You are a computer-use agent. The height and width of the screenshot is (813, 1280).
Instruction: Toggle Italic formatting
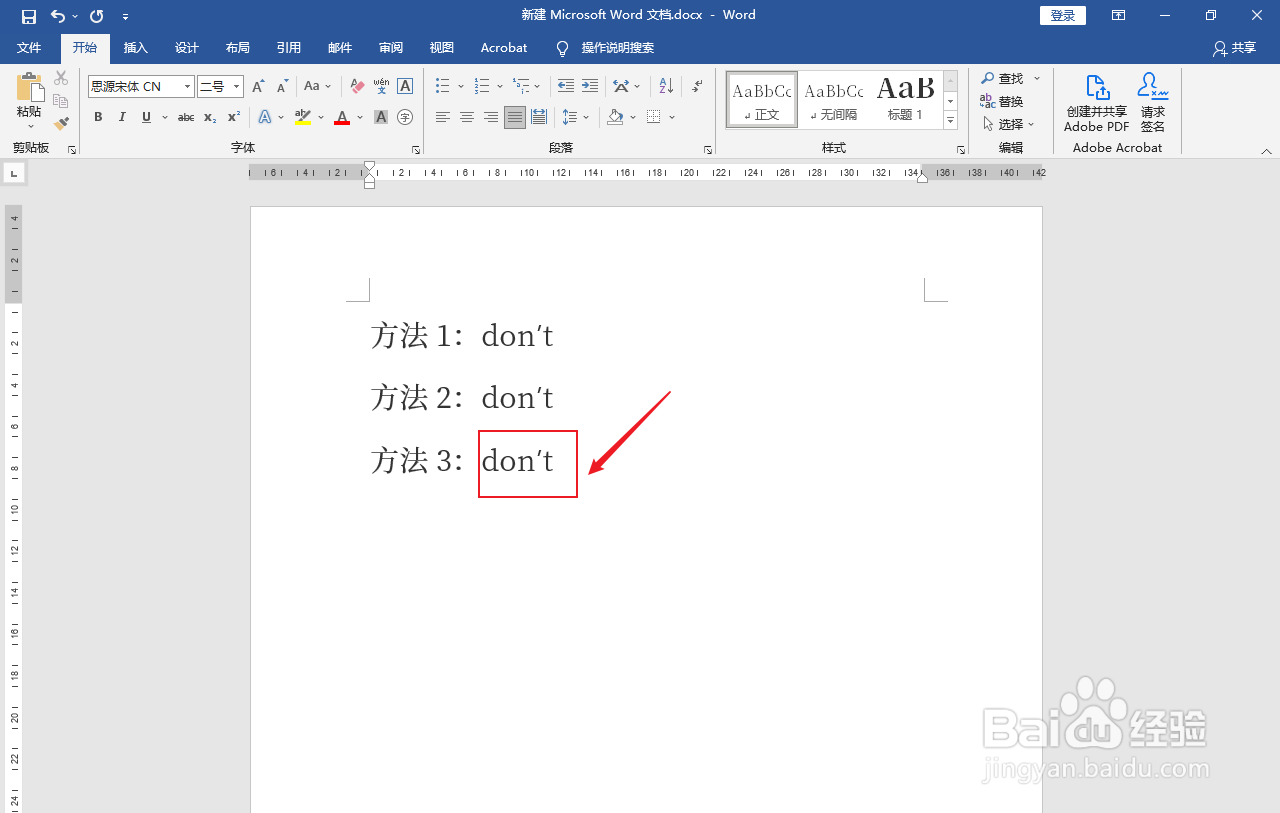(122, 118)
